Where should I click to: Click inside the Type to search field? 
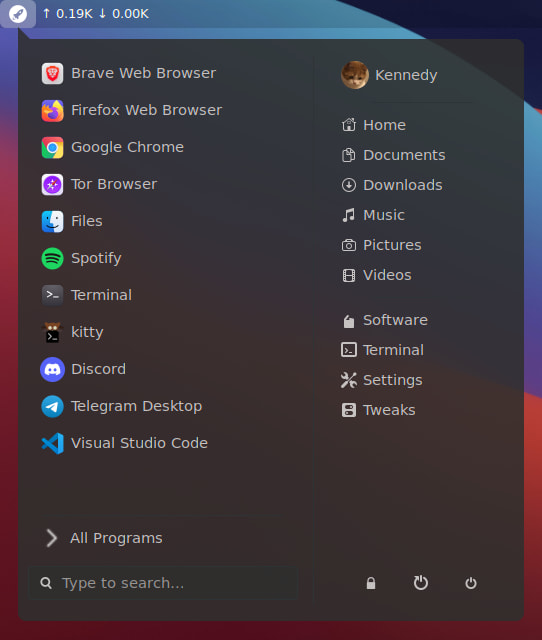[x=163, y=583]
